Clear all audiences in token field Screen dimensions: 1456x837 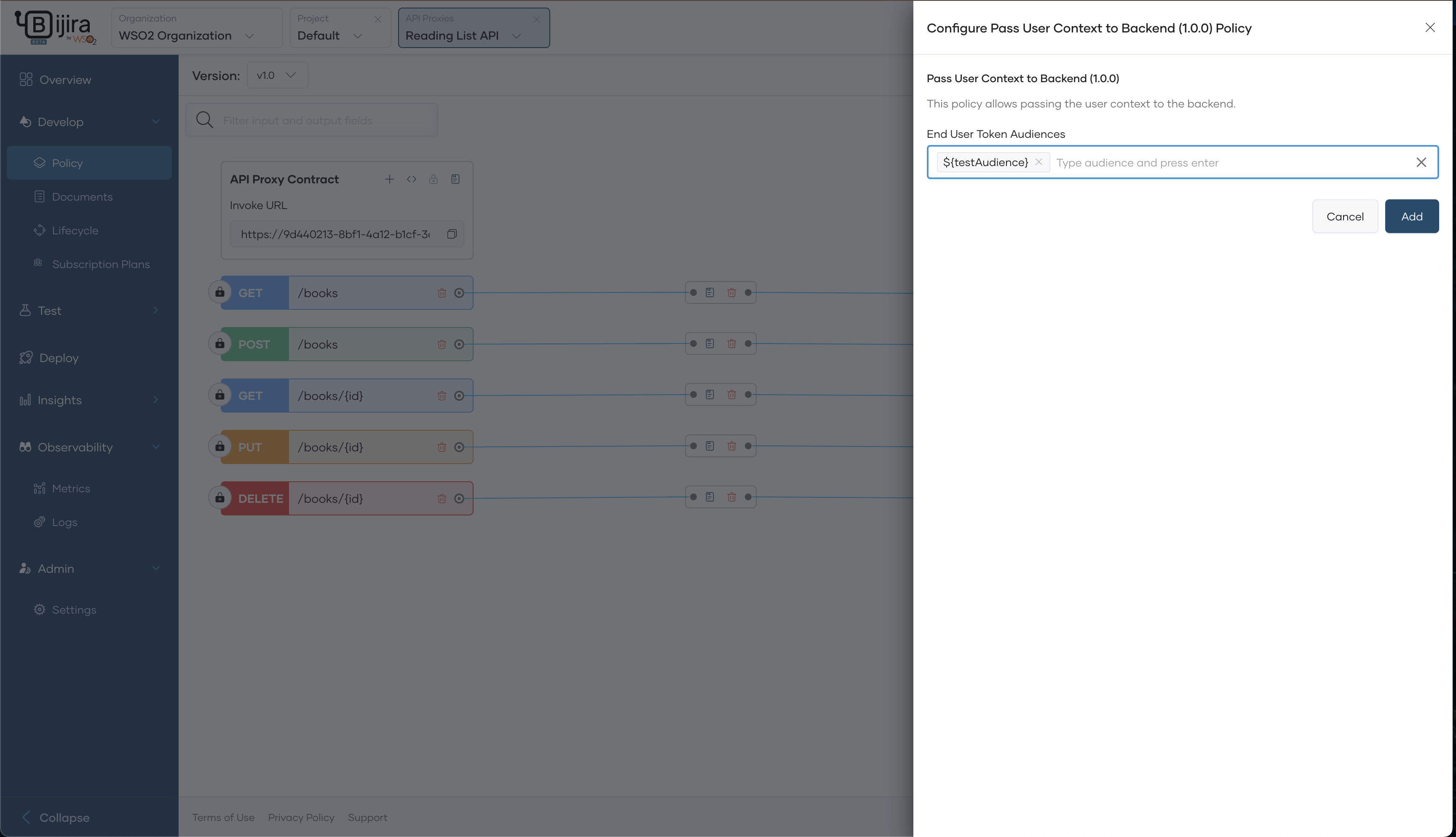coord(1421,163)
